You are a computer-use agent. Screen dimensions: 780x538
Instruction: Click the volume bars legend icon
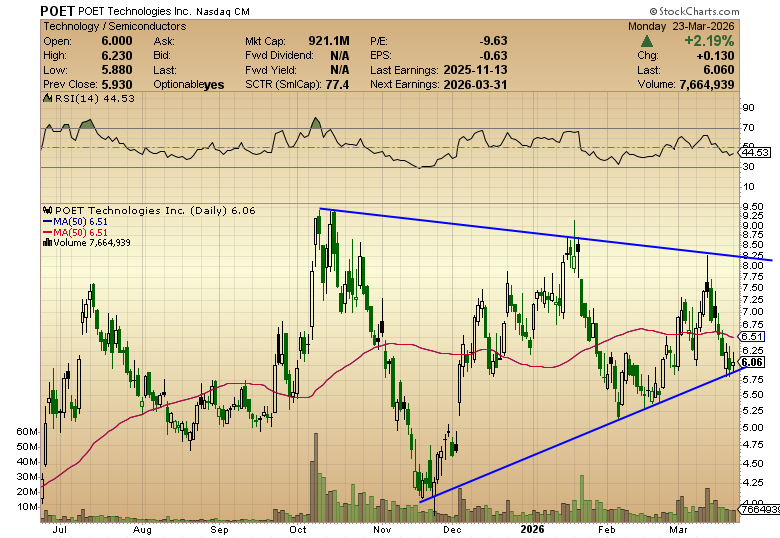(48, 243)
